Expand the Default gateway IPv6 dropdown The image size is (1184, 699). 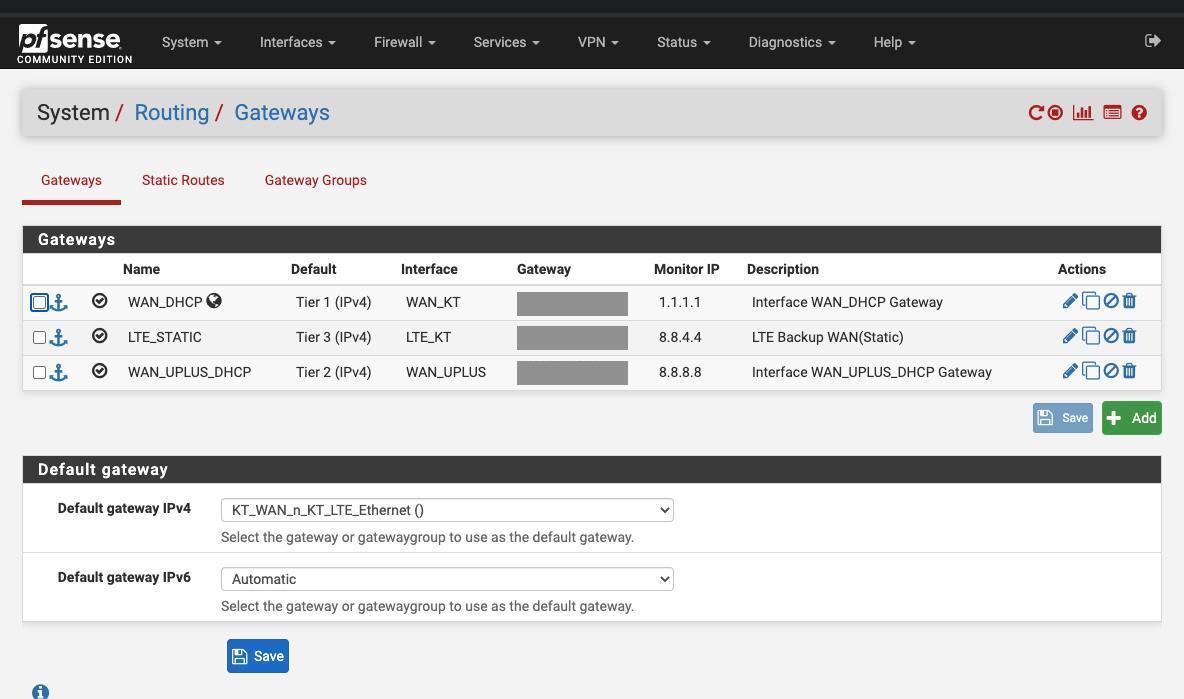[x=447, y=579]
